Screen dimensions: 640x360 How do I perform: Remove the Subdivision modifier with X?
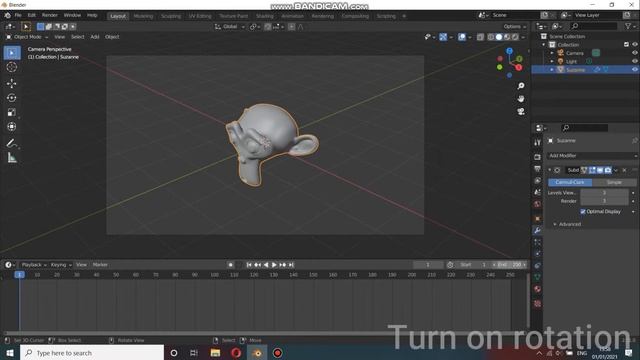click(x=624, y=170)
